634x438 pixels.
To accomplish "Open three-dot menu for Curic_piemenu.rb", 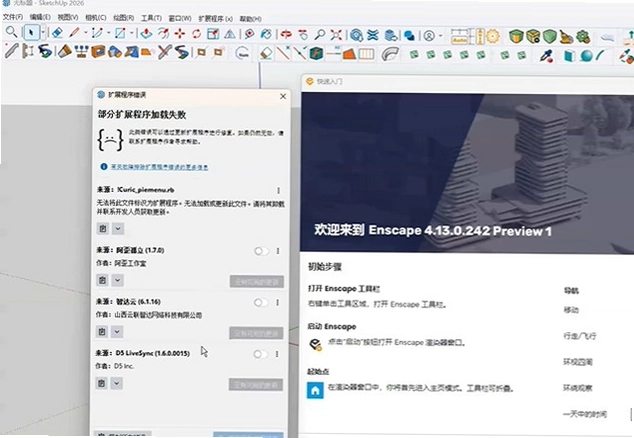I will click(278, 190).
